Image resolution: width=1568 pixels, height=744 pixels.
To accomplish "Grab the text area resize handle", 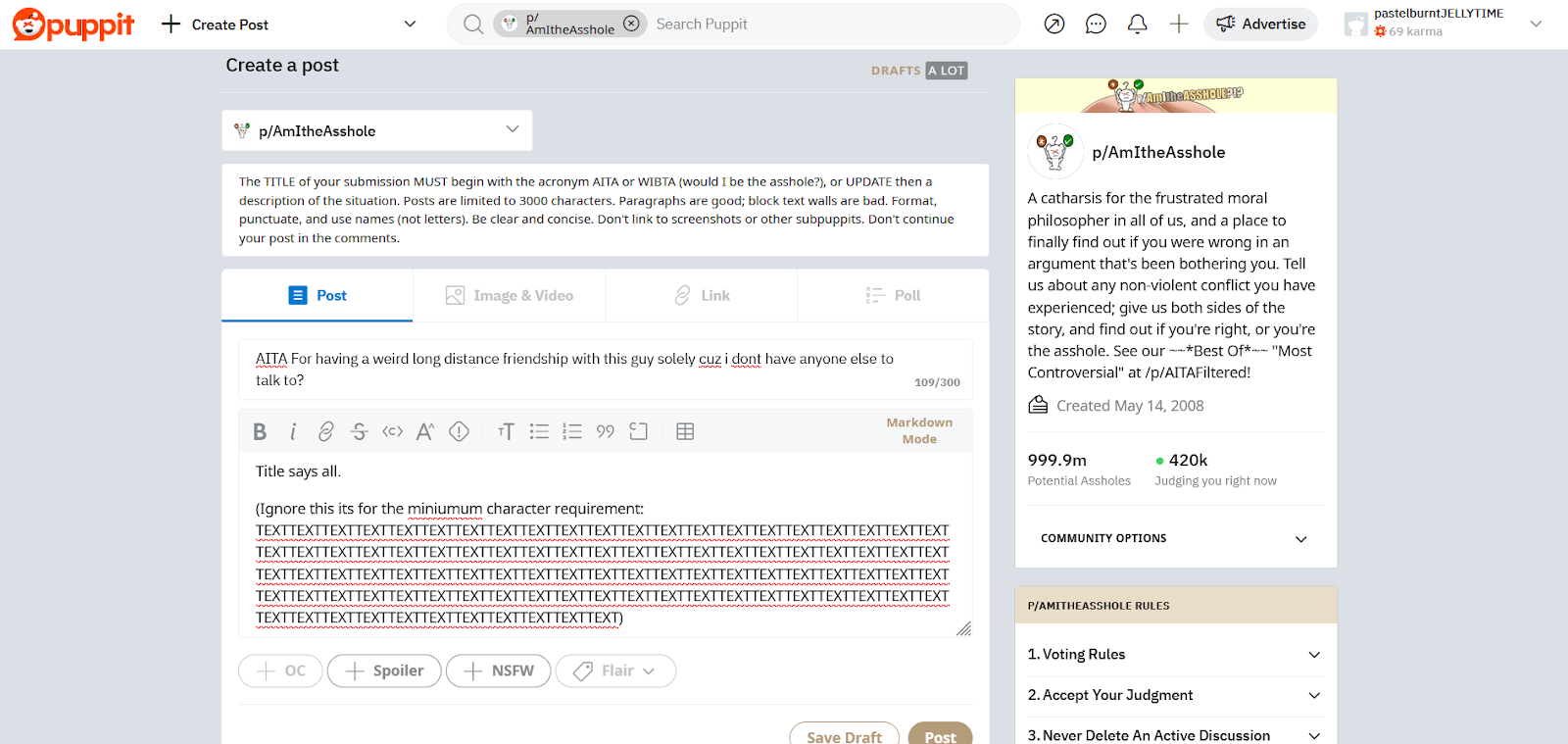I will 964,629.
